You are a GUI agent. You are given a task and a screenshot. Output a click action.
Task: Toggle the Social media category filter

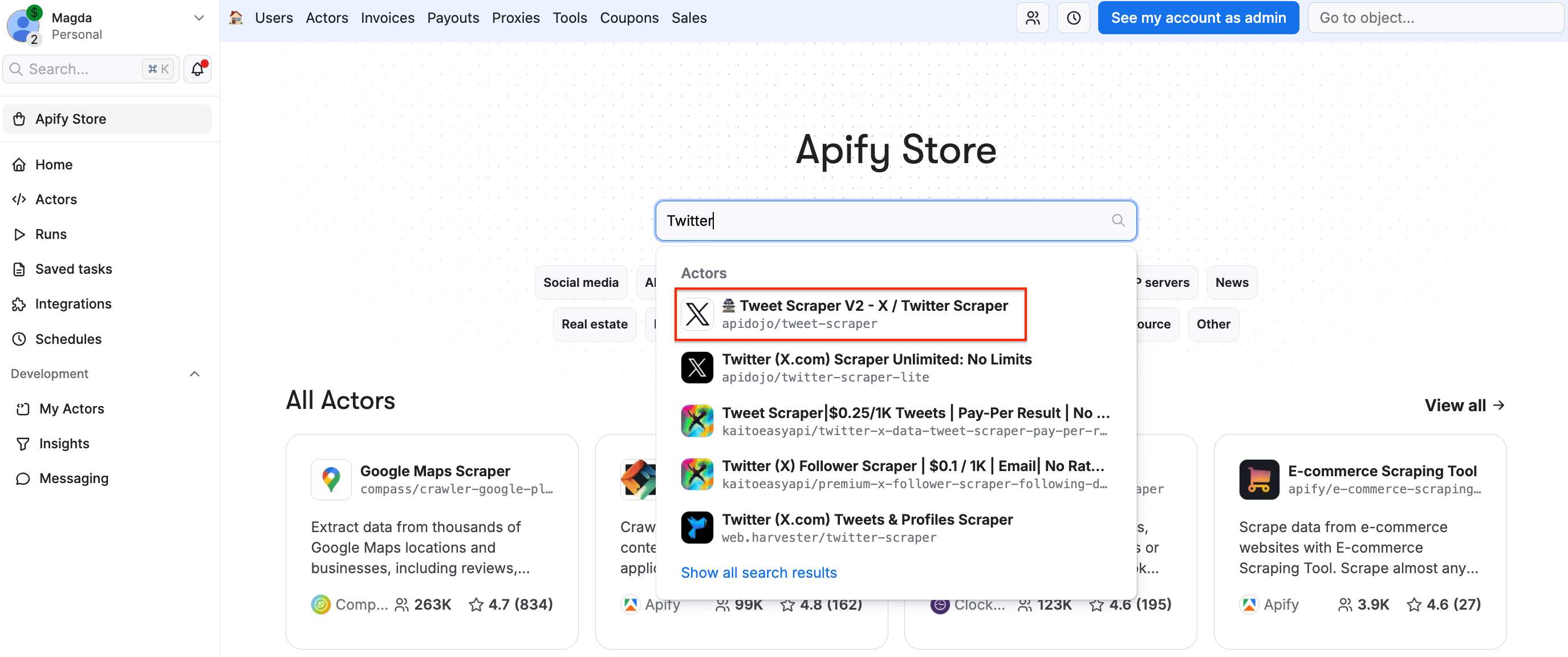580,282
